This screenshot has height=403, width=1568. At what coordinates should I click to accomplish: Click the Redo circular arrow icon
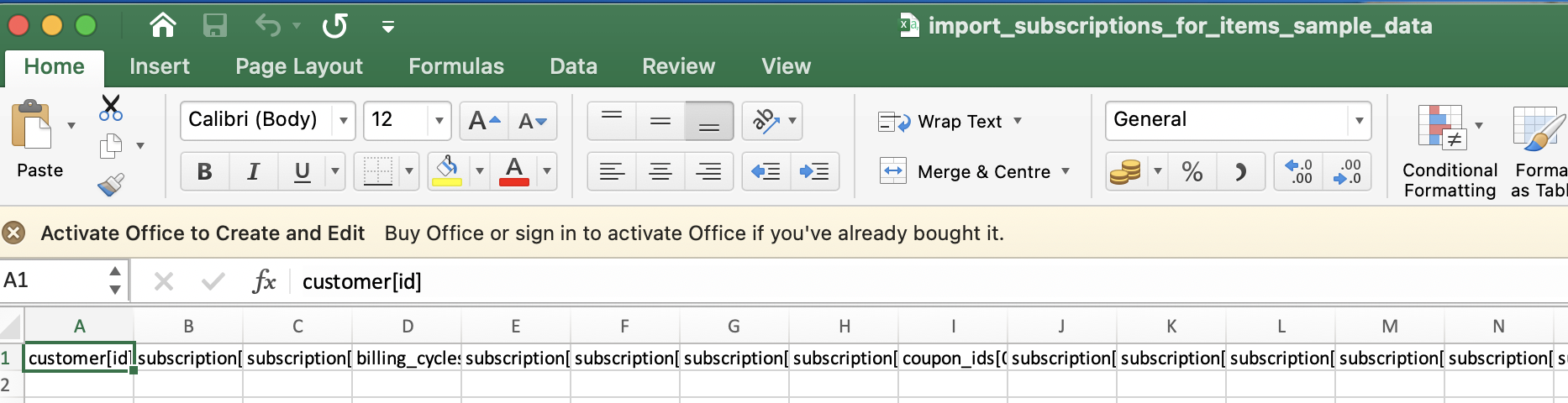334,26
